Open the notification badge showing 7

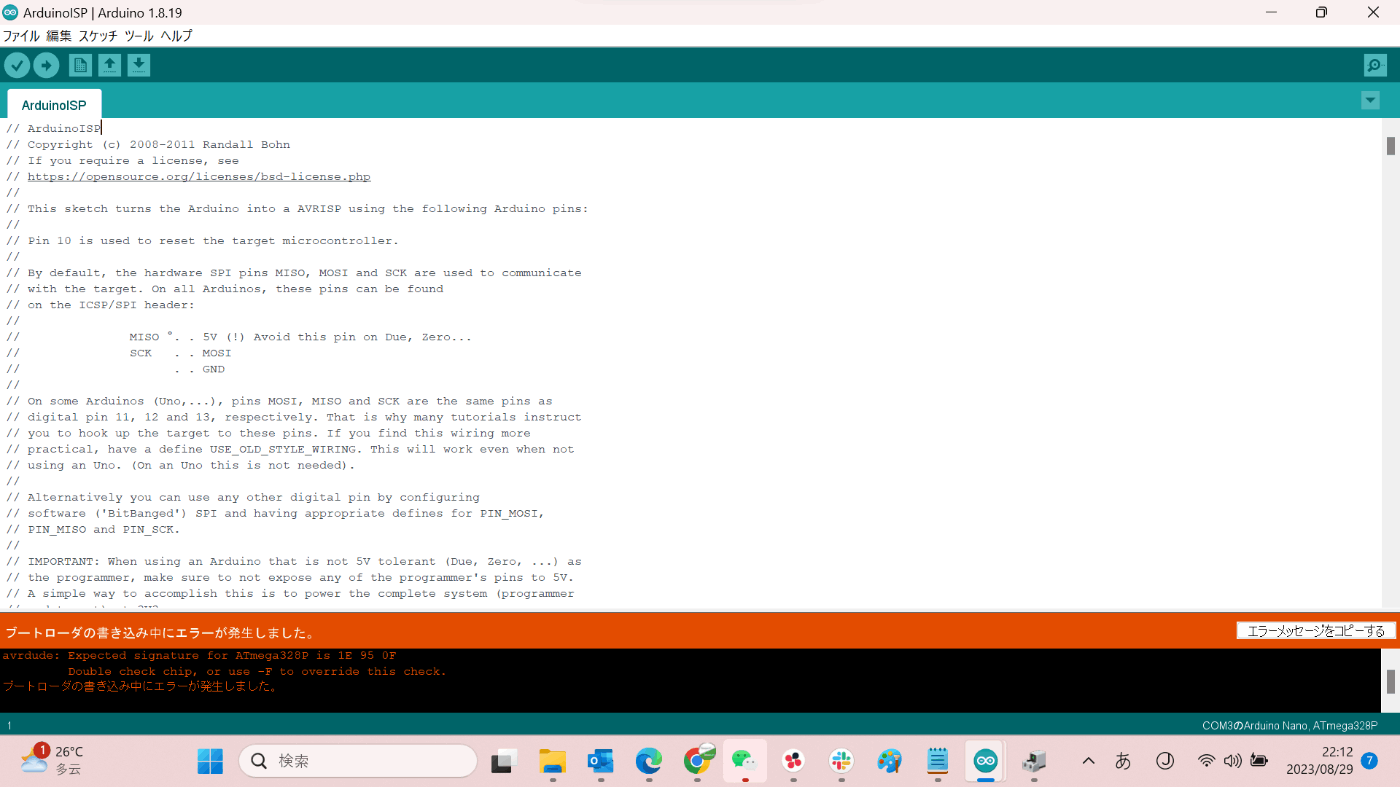(1370, 761)
